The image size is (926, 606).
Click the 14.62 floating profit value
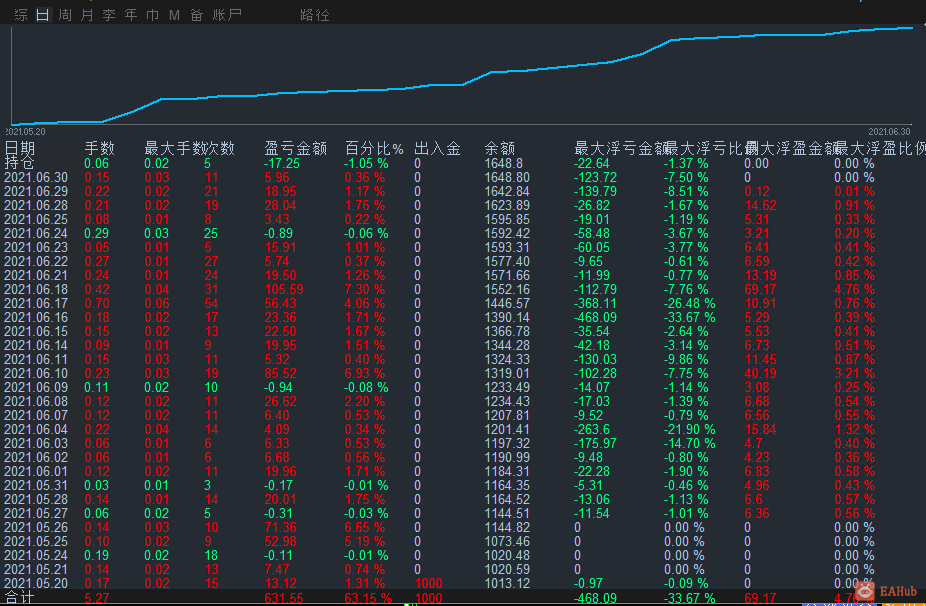tap(760, 206)
